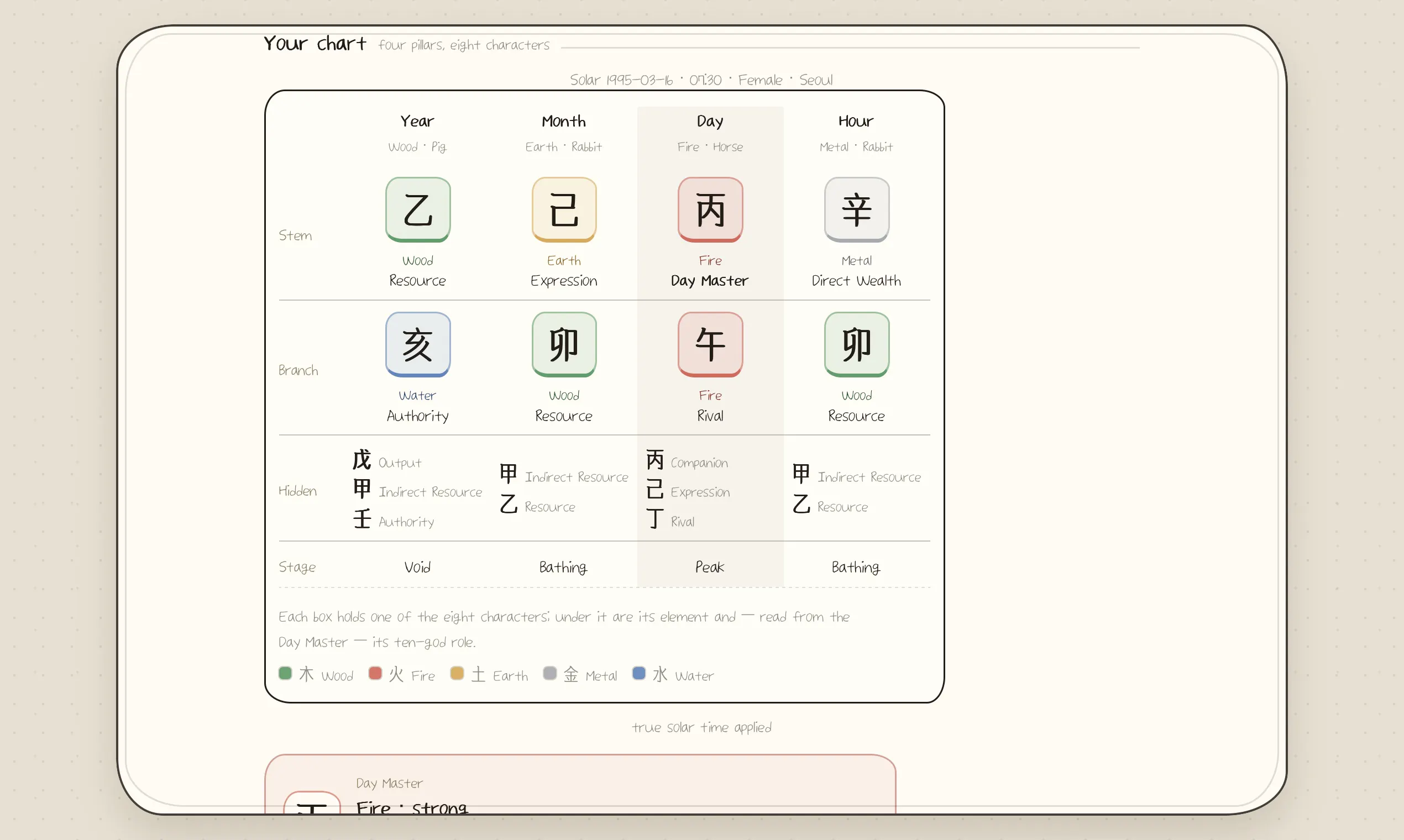Click the 'Fire · strong' Day Master card
The height and width of the screenshot is (840, 1404).
pos(580,784)
